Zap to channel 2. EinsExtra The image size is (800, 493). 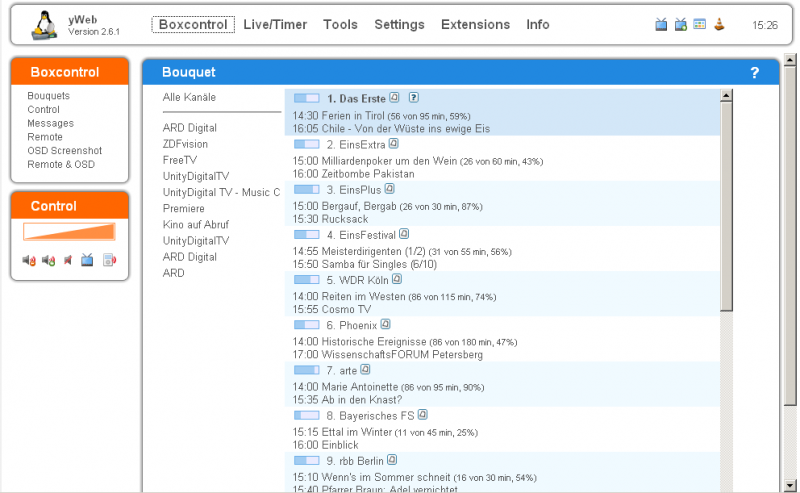click(x=356, y=145)
